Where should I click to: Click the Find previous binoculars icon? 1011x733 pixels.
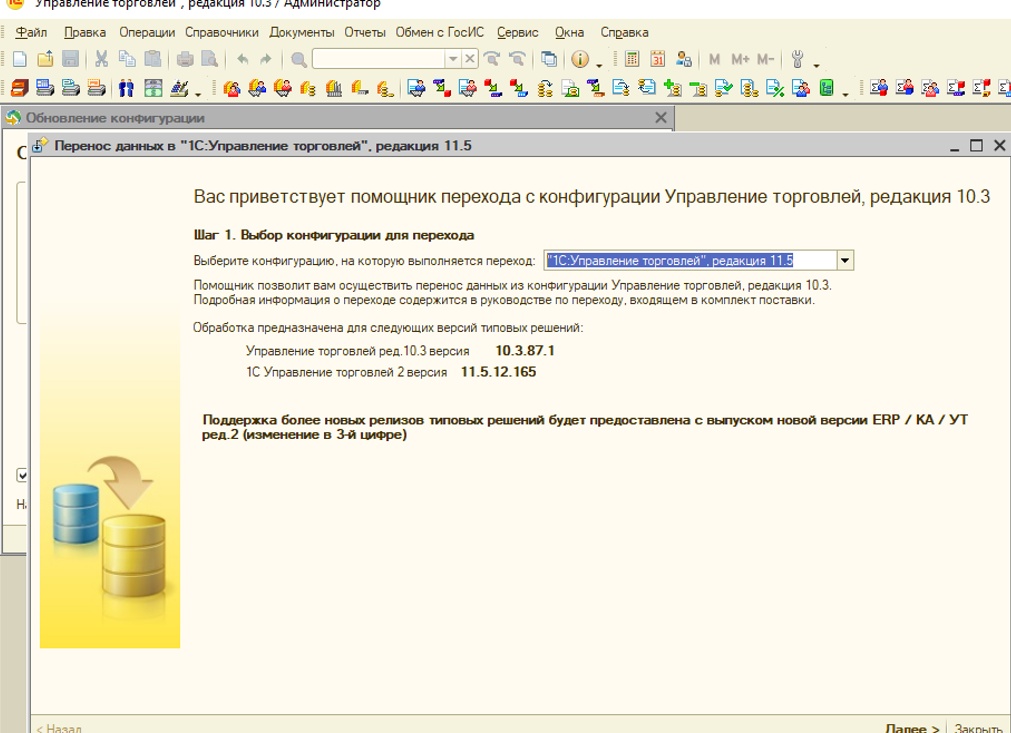coord(517,59)
